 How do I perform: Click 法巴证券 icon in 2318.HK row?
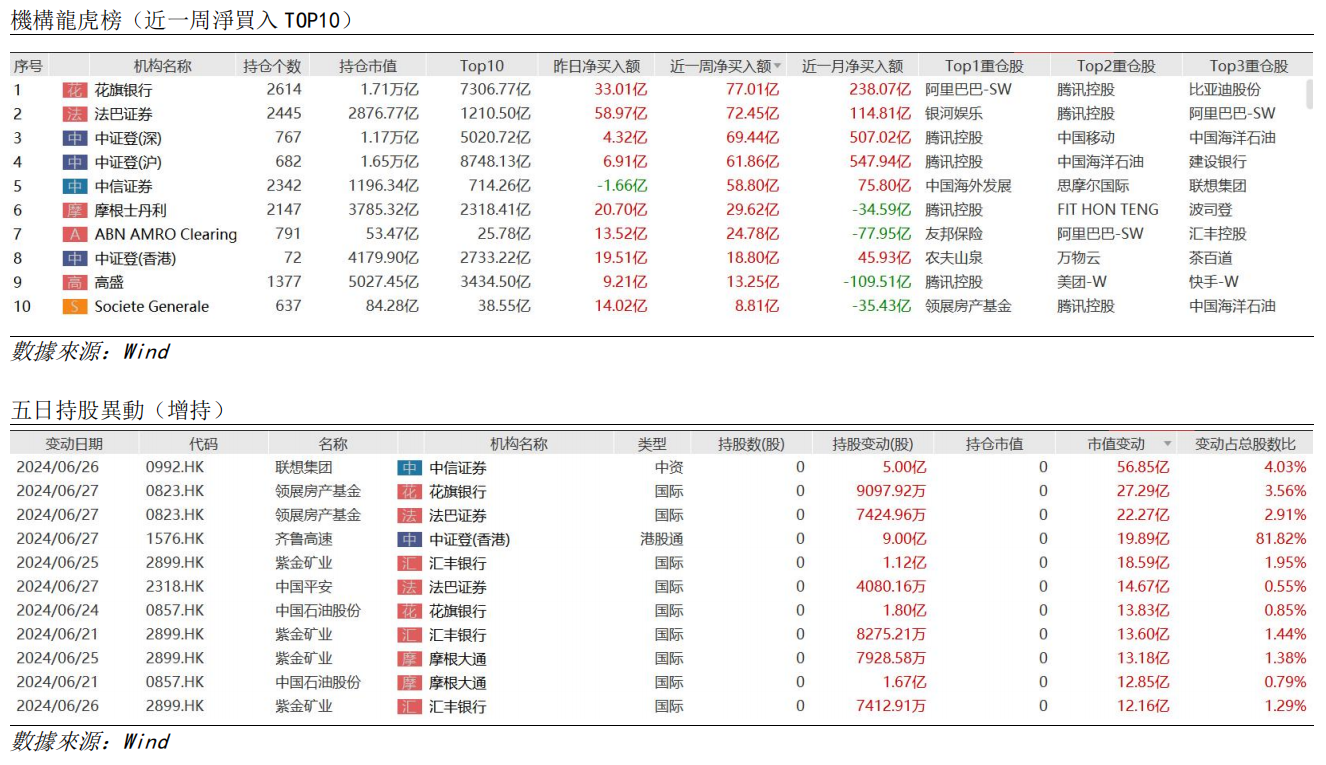pyautogui.click(x=410, y=587)
